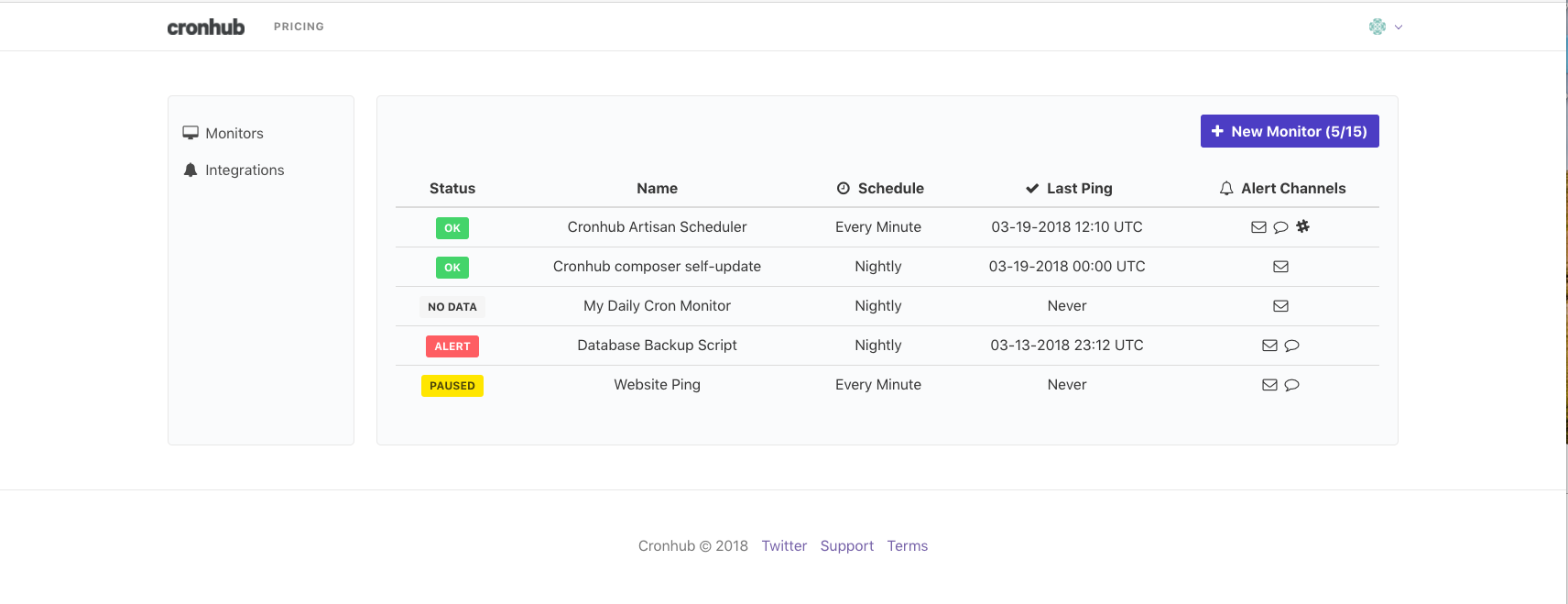Click the user avatar icon in header

tap(1377, 27)
